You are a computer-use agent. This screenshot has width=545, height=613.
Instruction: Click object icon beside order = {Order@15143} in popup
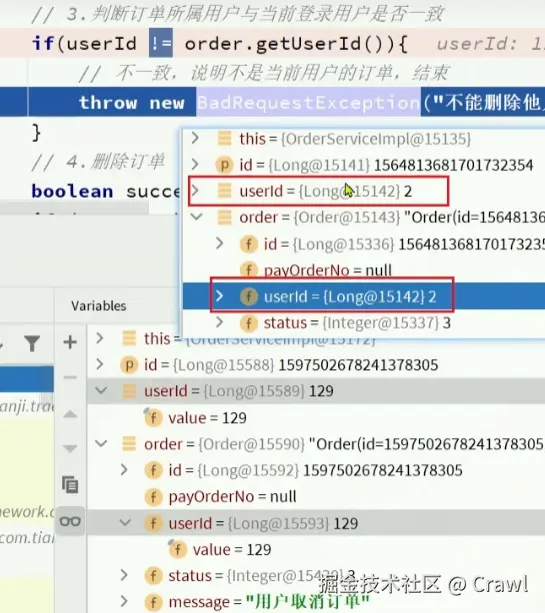(x=224, y=217)
